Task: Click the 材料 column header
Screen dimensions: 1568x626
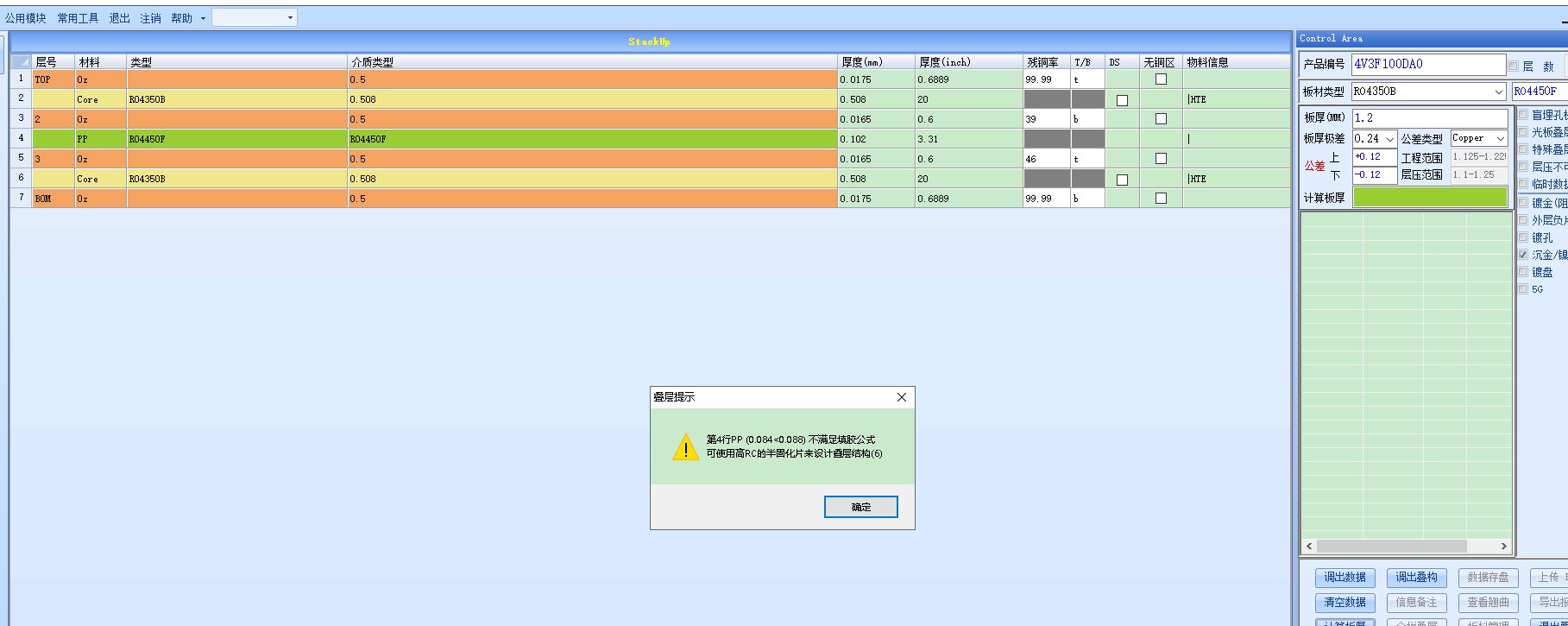Action: pyautogui.click(x=101, y=62)
